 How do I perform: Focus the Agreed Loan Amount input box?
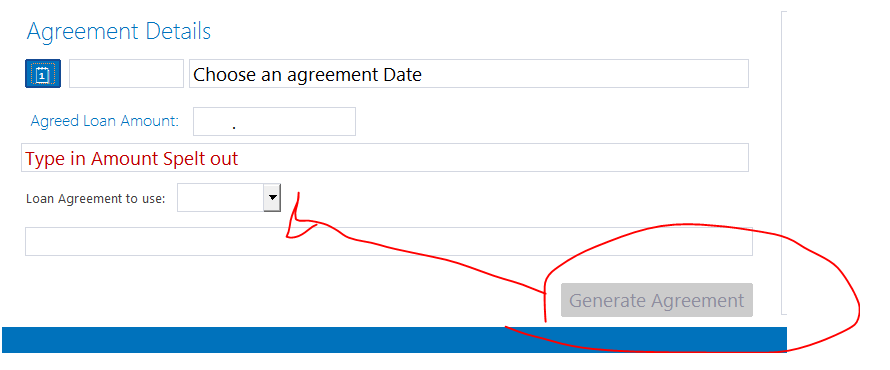pos(274,121)
